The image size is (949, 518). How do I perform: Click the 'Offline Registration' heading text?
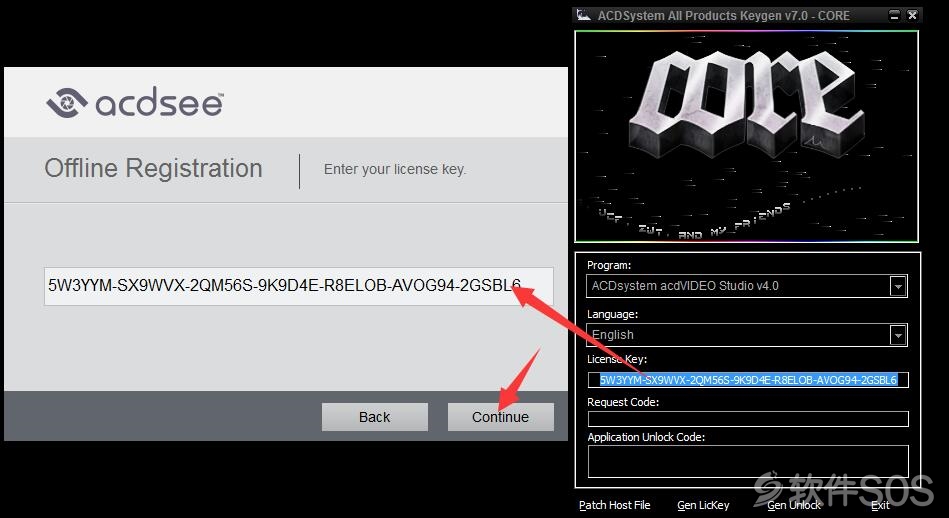[x=153, y=168]
